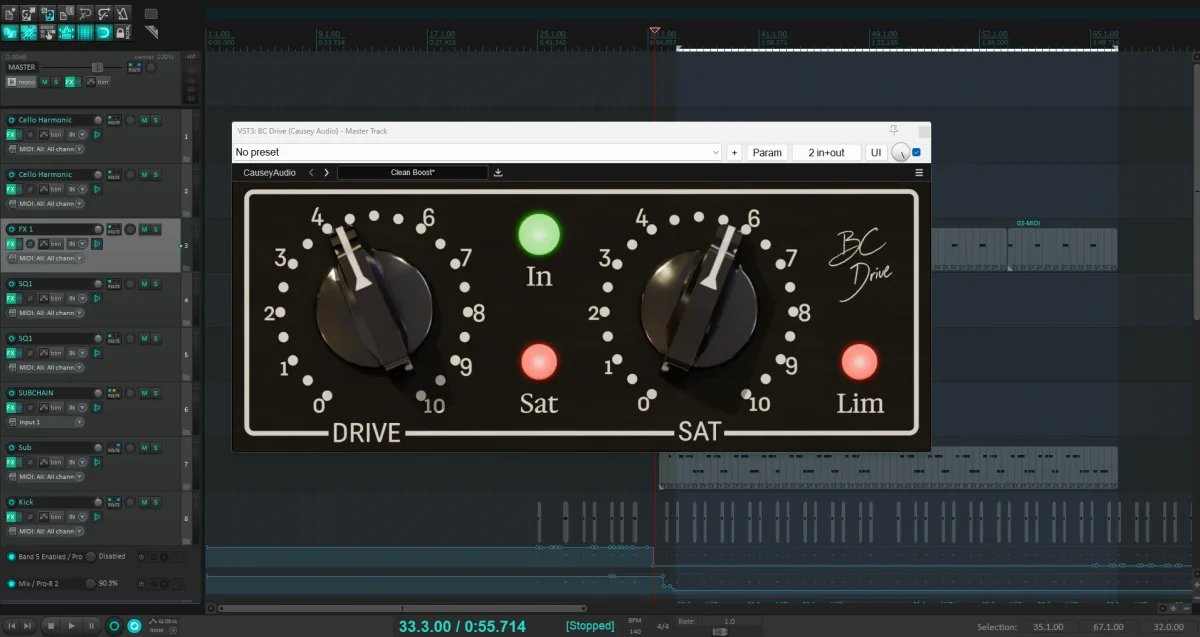Mute the FX 1 track

point(144,229)
